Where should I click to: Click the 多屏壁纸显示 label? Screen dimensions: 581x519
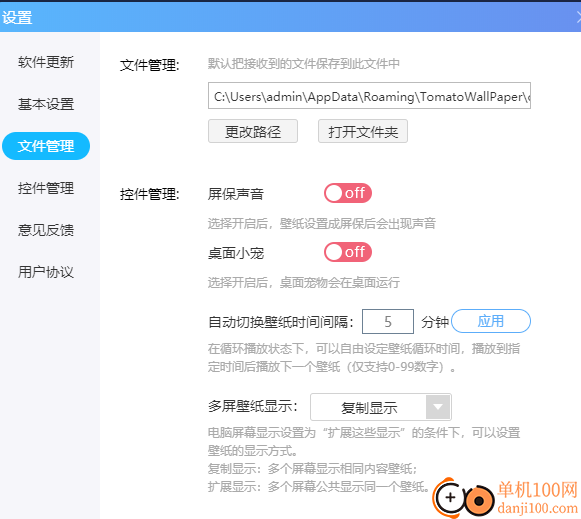(253, 406)
